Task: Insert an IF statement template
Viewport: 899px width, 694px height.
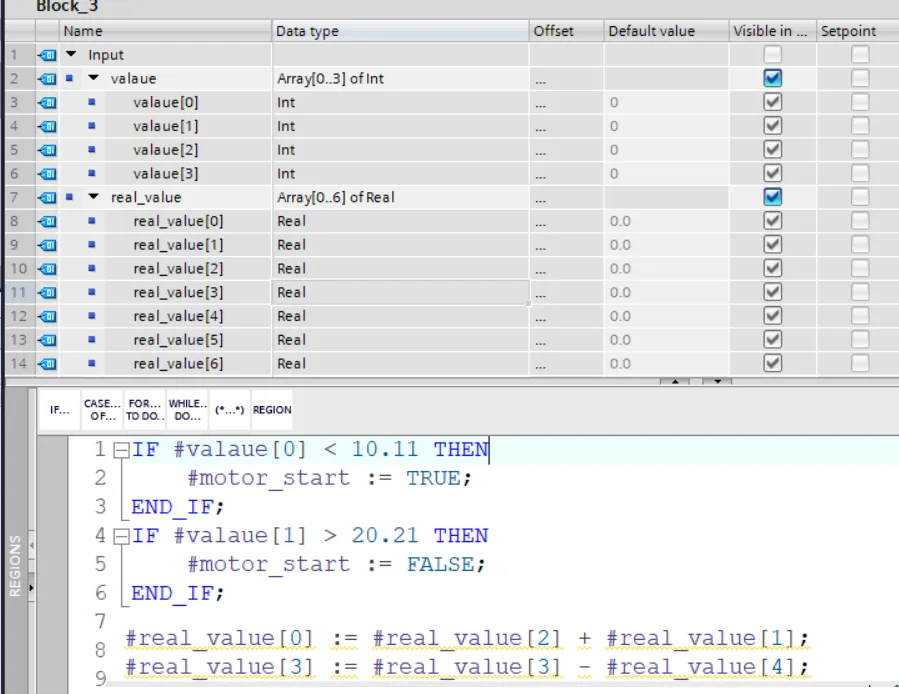Action: coord(60,410)
